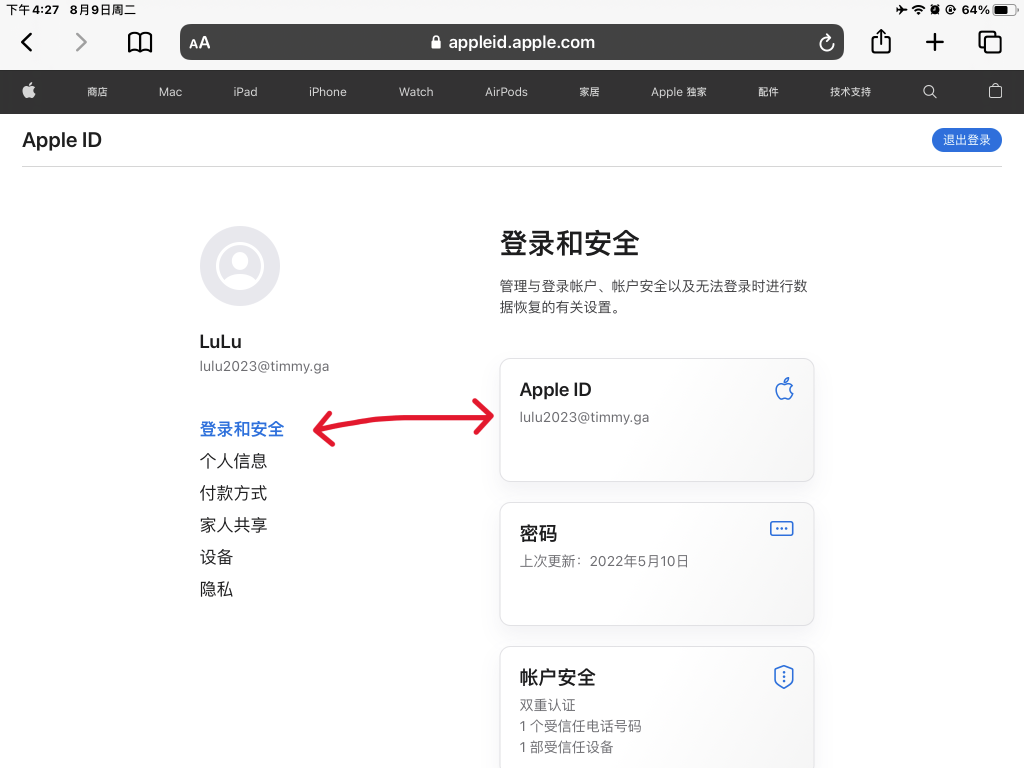Open the shopping bag icon
1024x768 pixels.
(995, 91)
